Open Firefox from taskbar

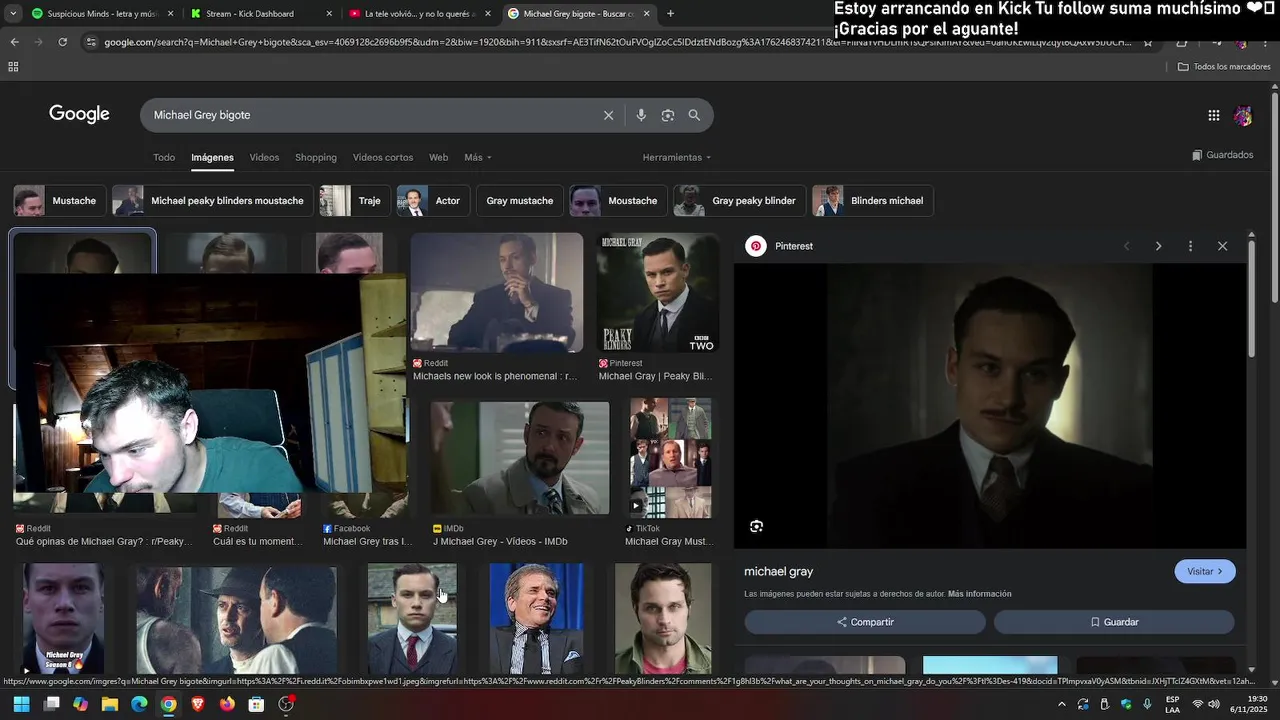(227, 704)
